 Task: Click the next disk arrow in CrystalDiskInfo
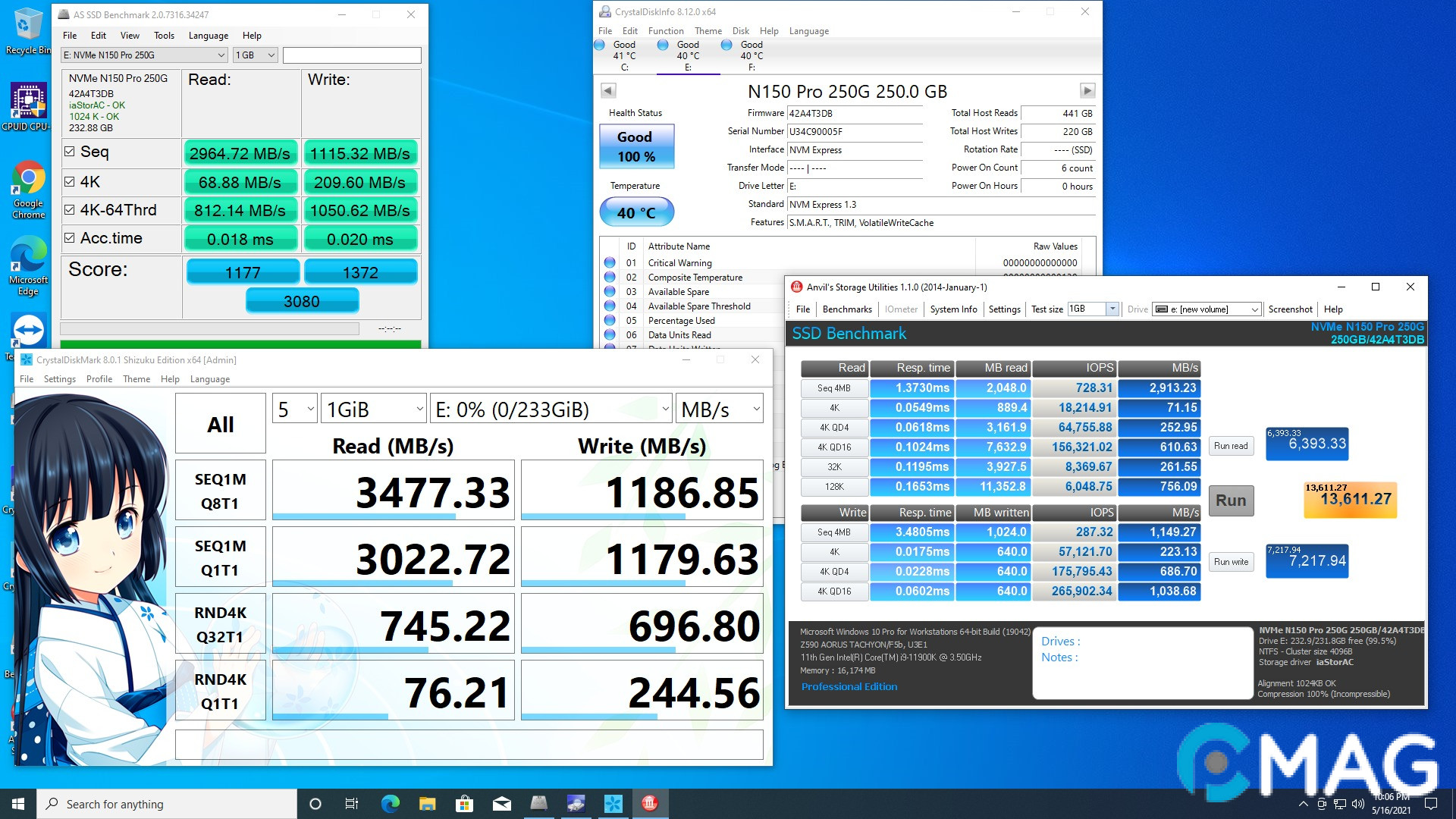click(x=1087, y=91)
